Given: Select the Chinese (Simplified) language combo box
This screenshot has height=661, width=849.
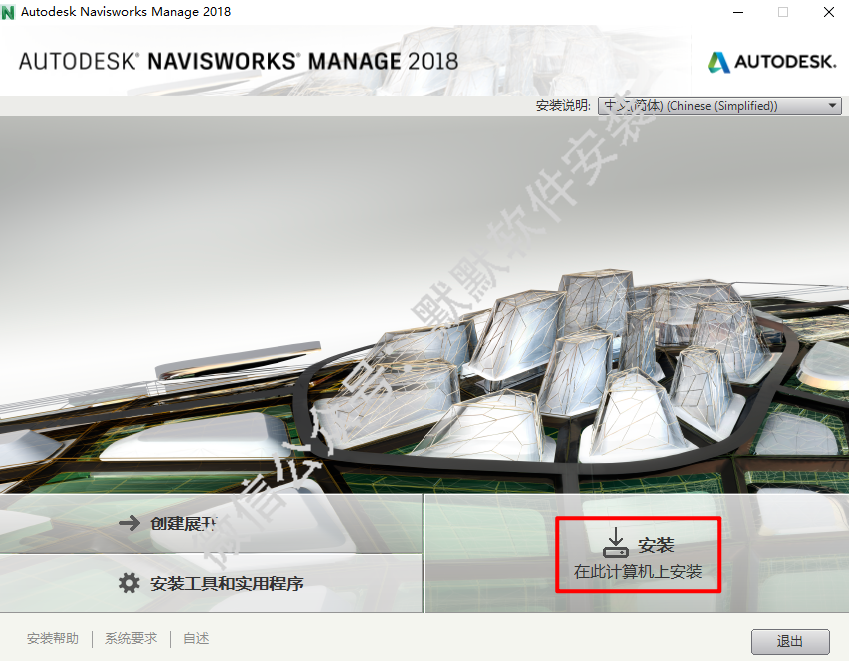Looking at the screenshot, I should [720, 106].
